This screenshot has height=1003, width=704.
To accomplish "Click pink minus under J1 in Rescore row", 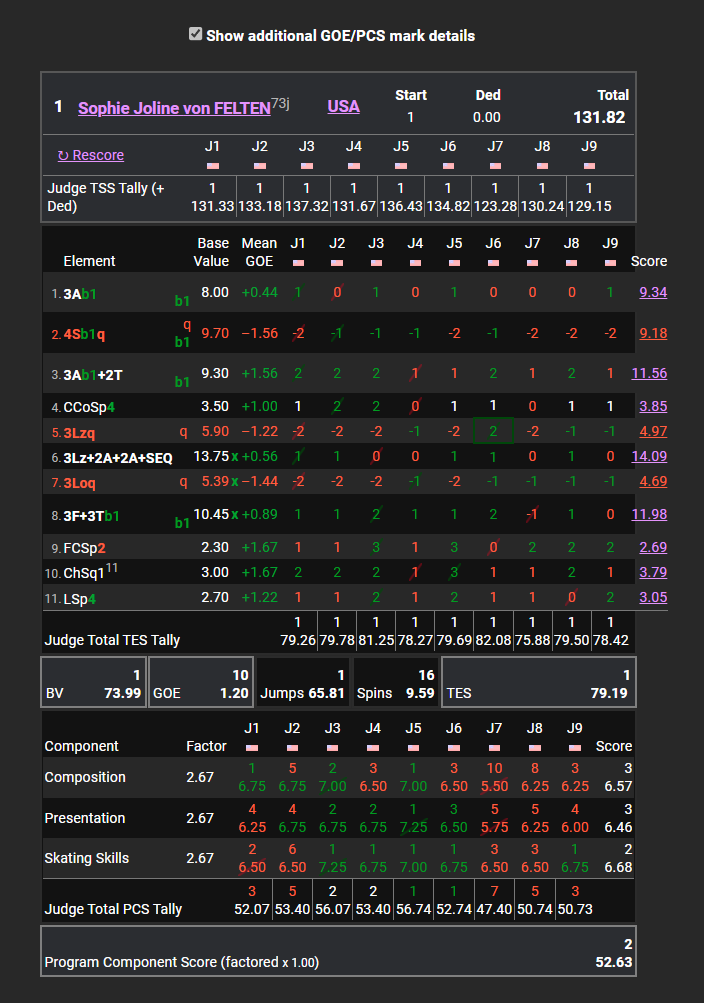I will tap(212, 165).
